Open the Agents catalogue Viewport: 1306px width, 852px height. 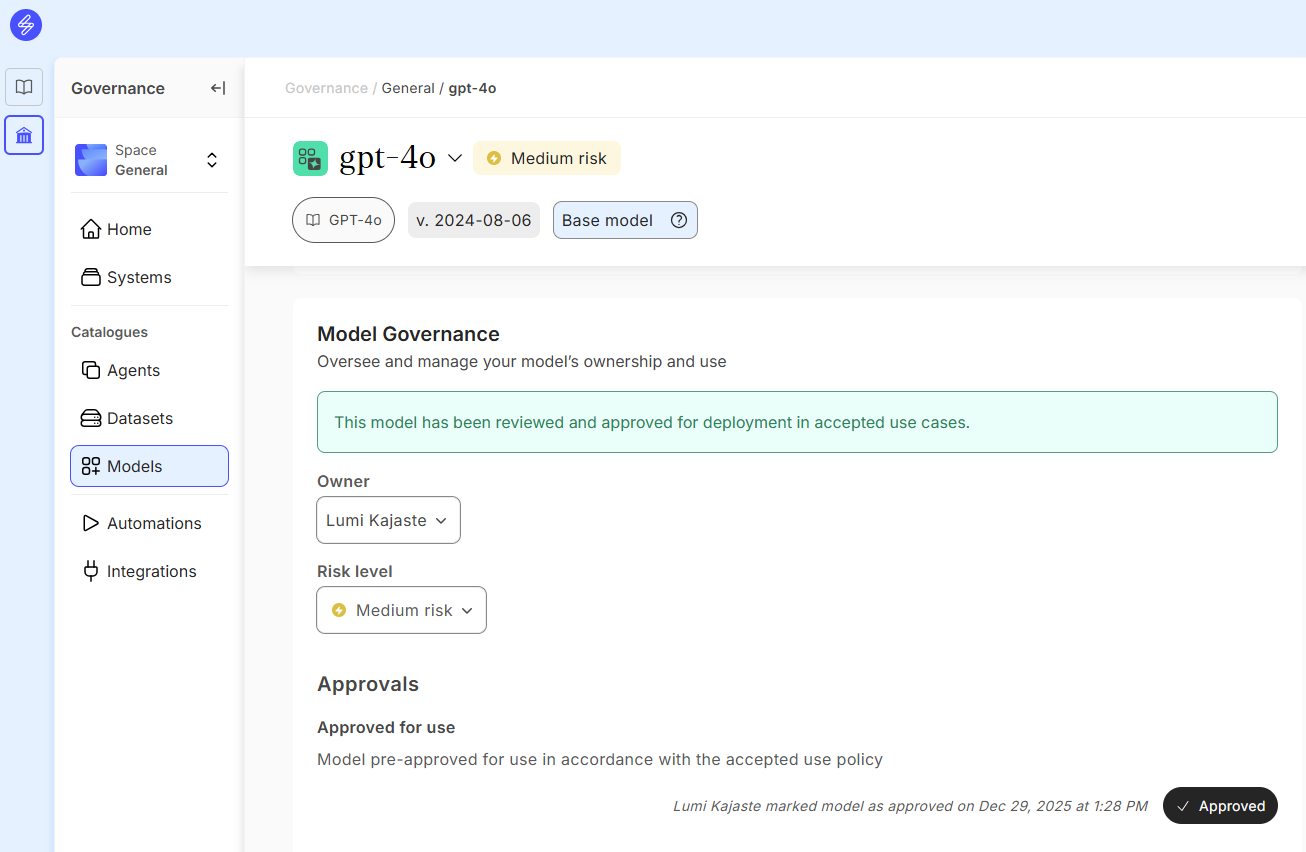point(133,370)
